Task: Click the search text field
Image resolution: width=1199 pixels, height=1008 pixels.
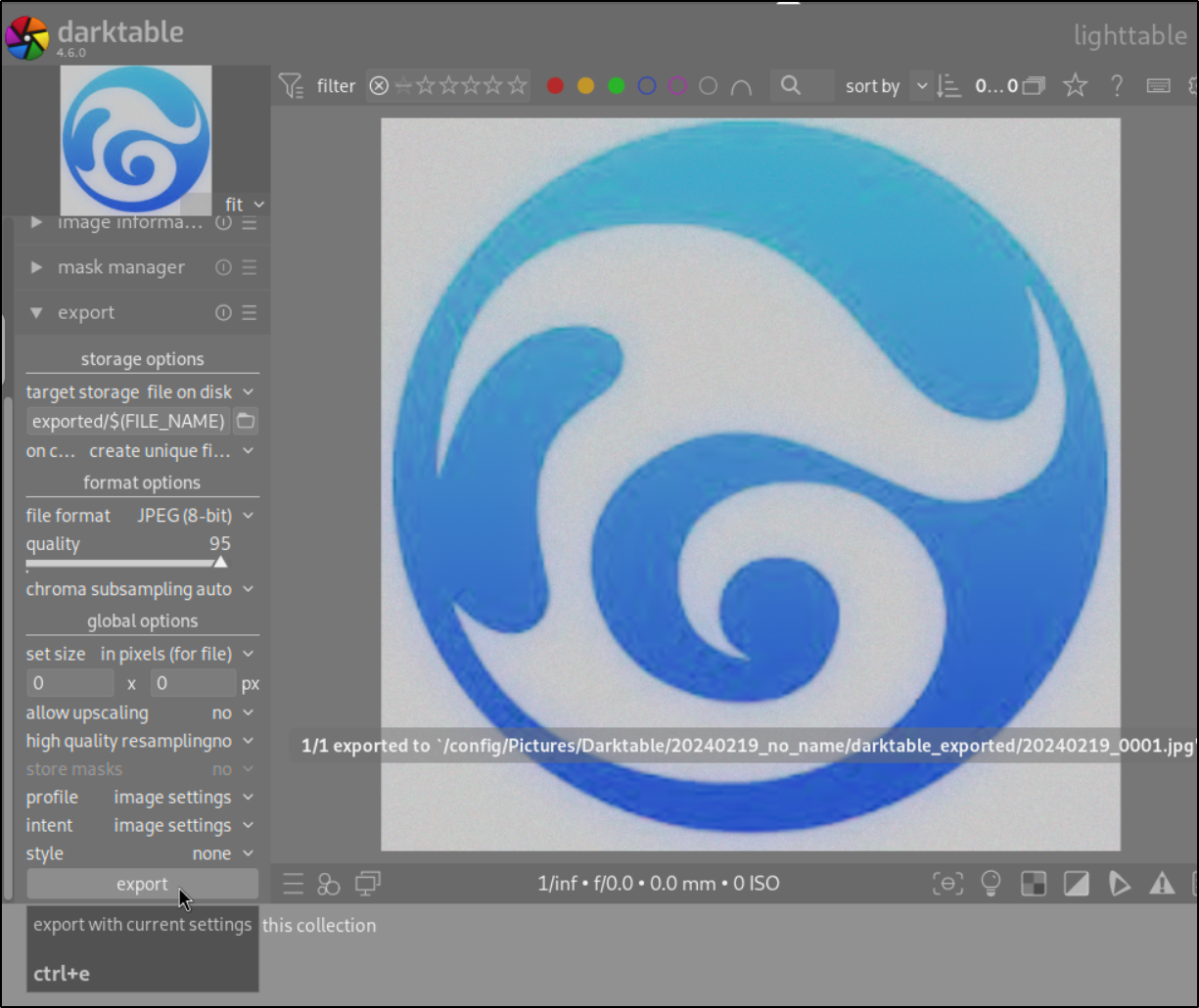Action: pos(803,86)
